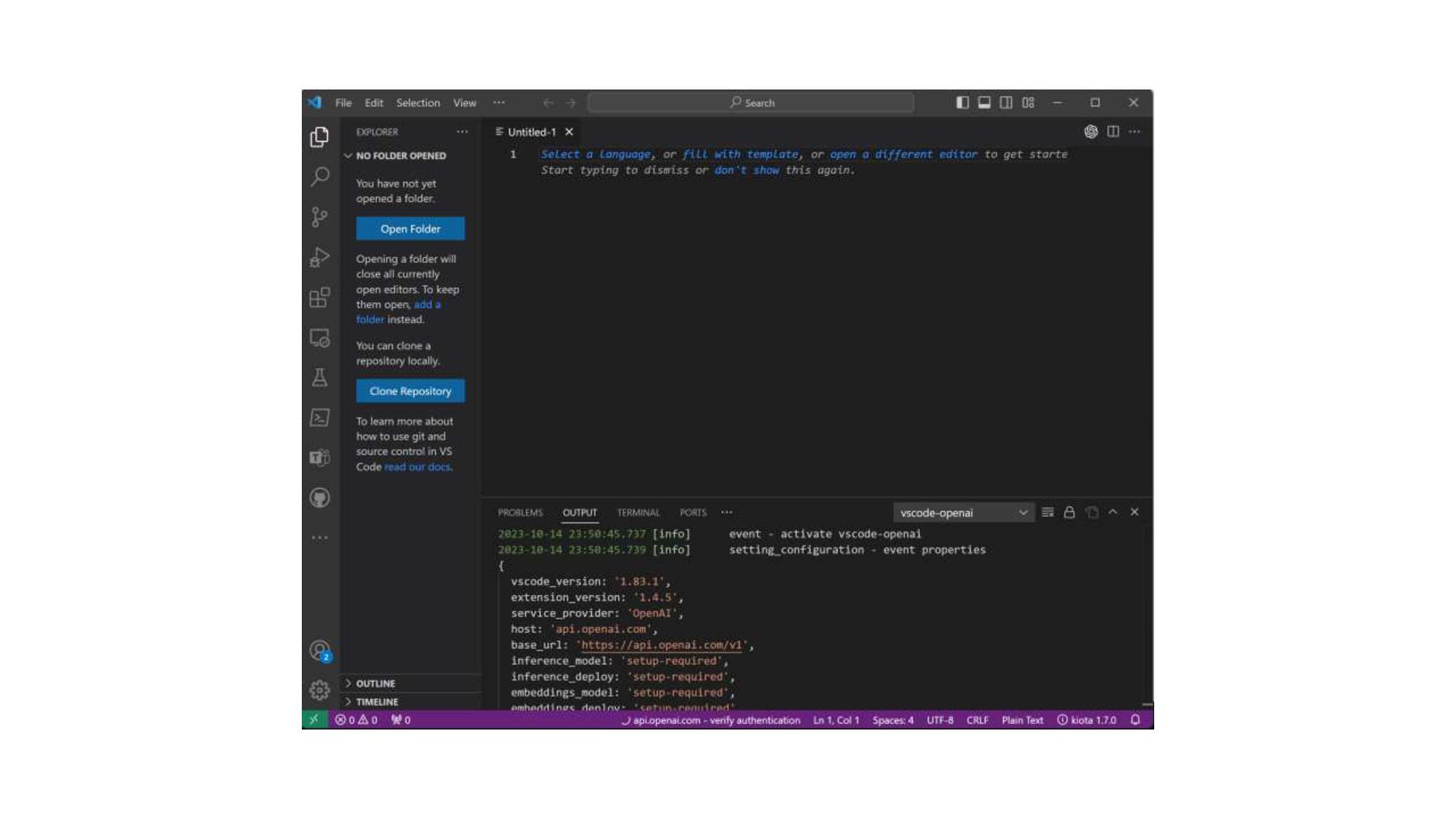The width and height of the screenshot is (1456, 819).
Task: Open the GitHub view in activity bar
Action: (319, 497)
